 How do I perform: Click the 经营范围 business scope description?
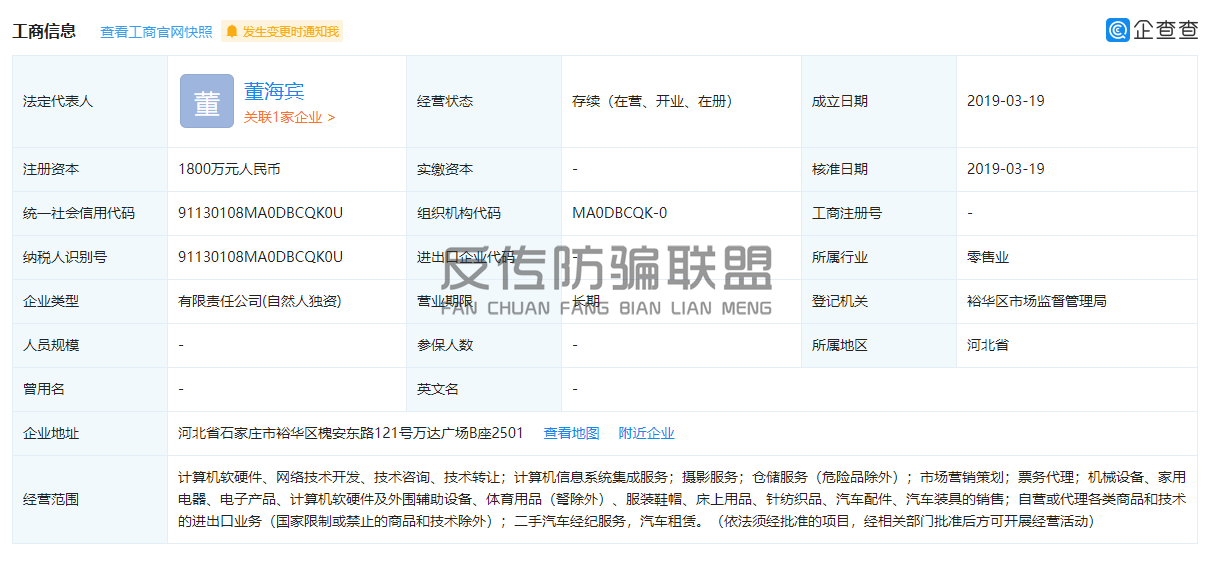681,499
